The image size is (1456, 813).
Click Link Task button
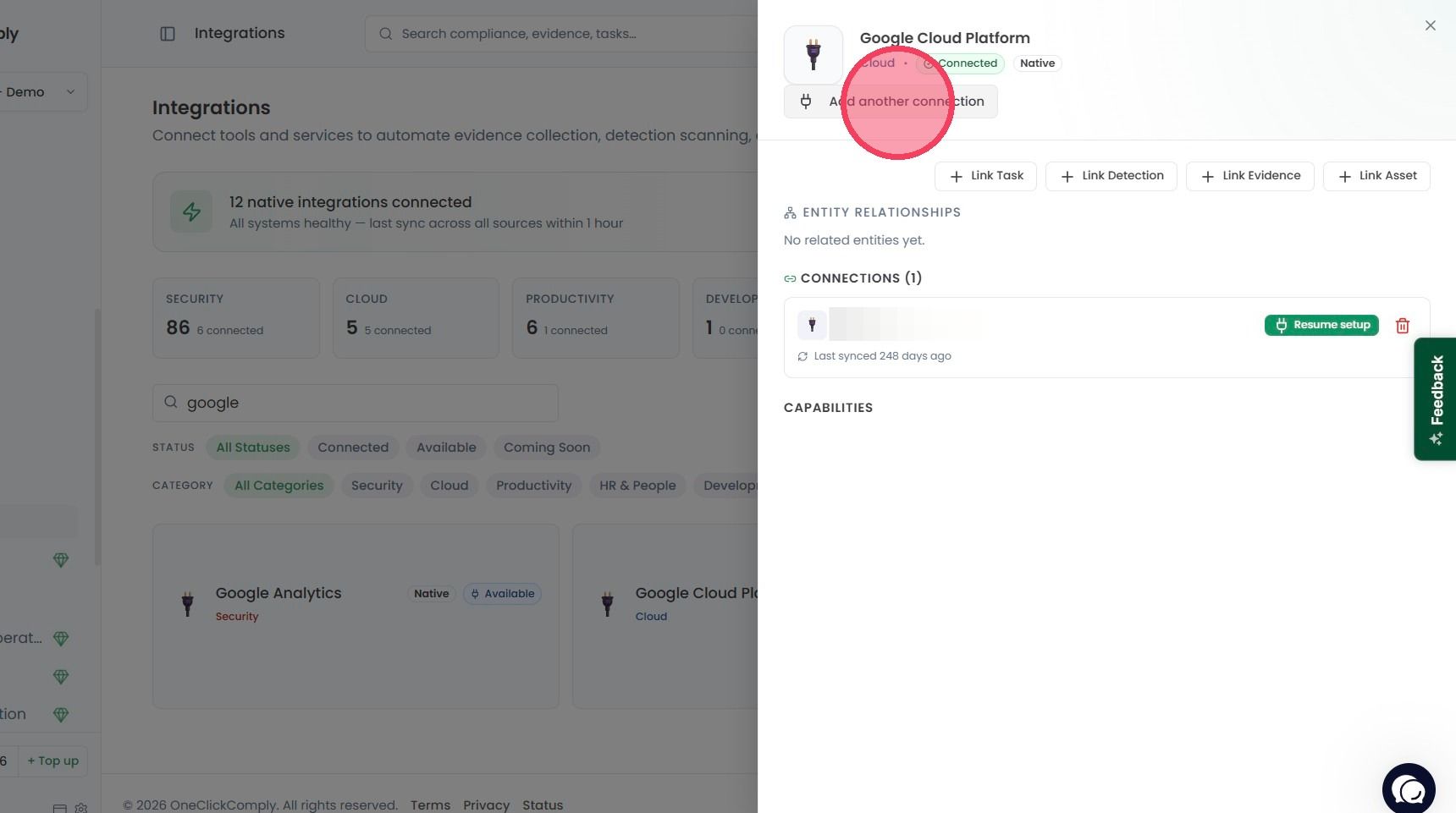[985, 176]
